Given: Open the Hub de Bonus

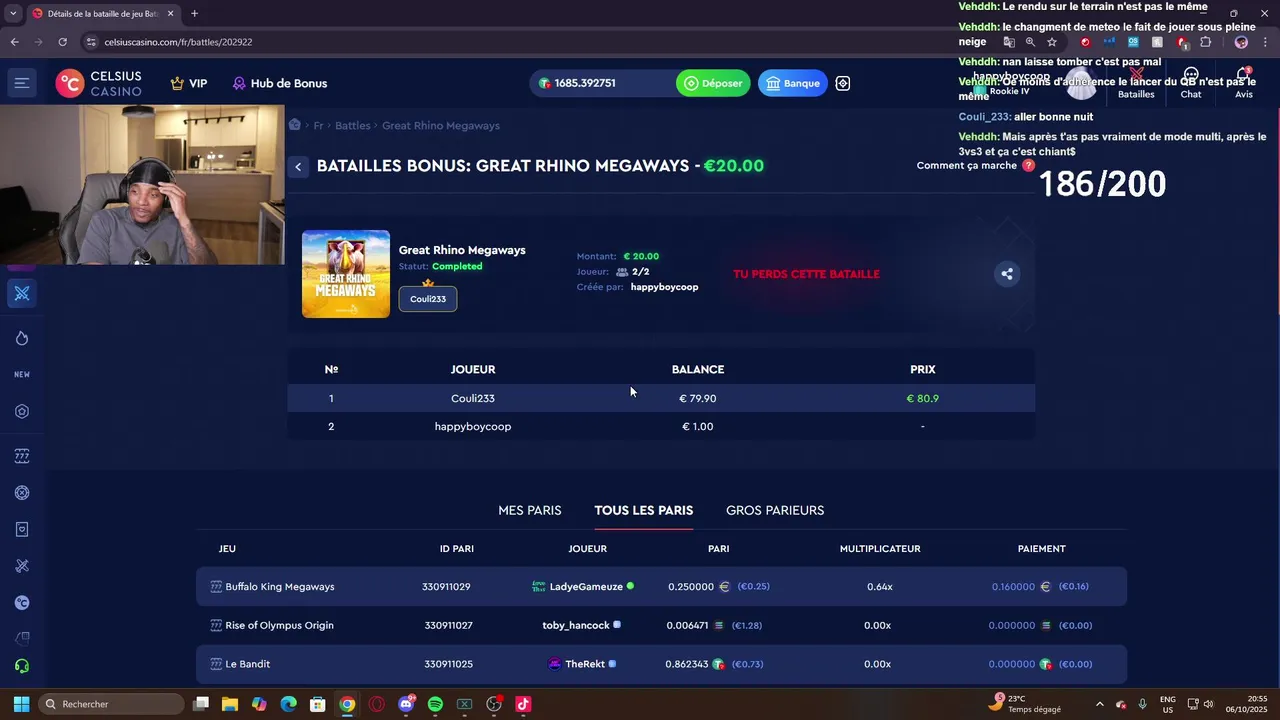Looking at the screenshot, I should pos(280,83).
